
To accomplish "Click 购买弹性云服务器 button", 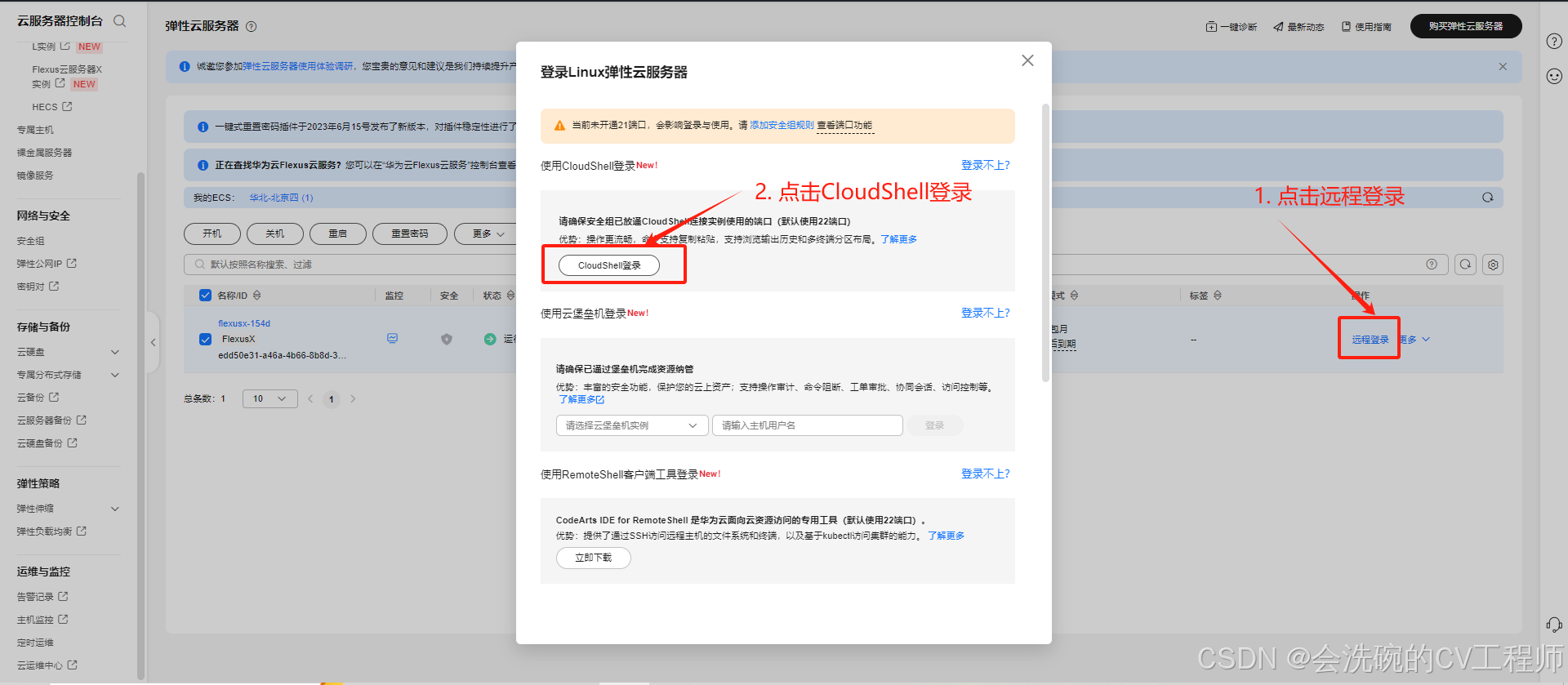I will (x=1466, y=26).
